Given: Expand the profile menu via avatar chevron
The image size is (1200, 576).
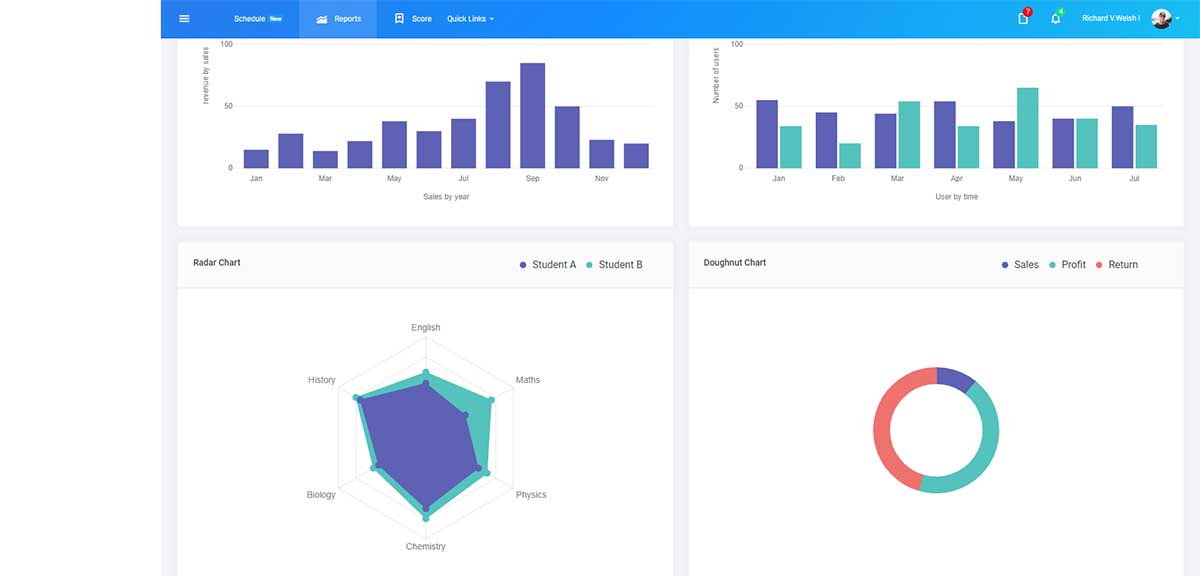Looking at the screenshot, I should coord(1177,18).
